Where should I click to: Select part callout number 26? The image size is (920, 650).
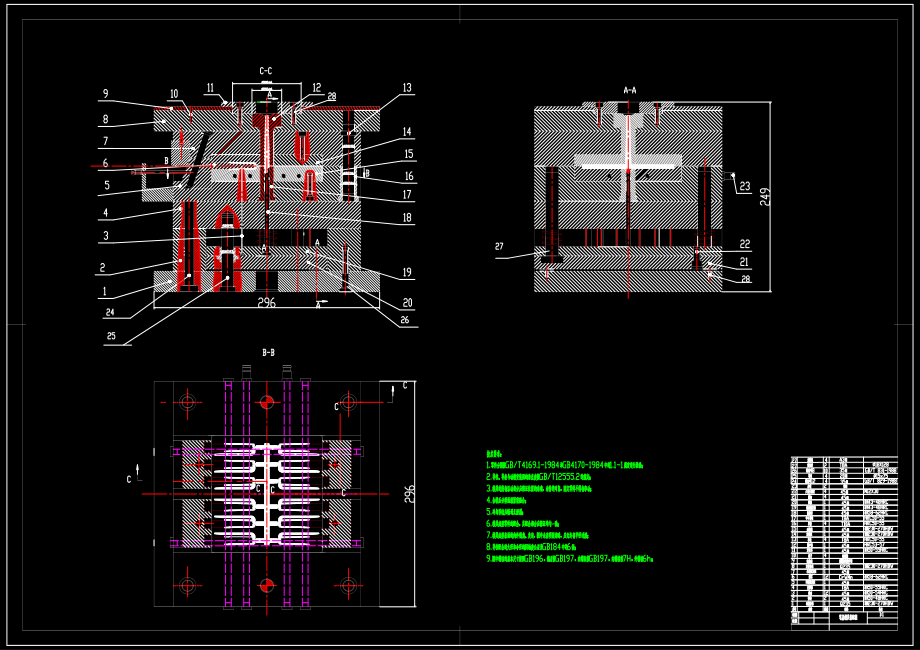coord(405,320)
